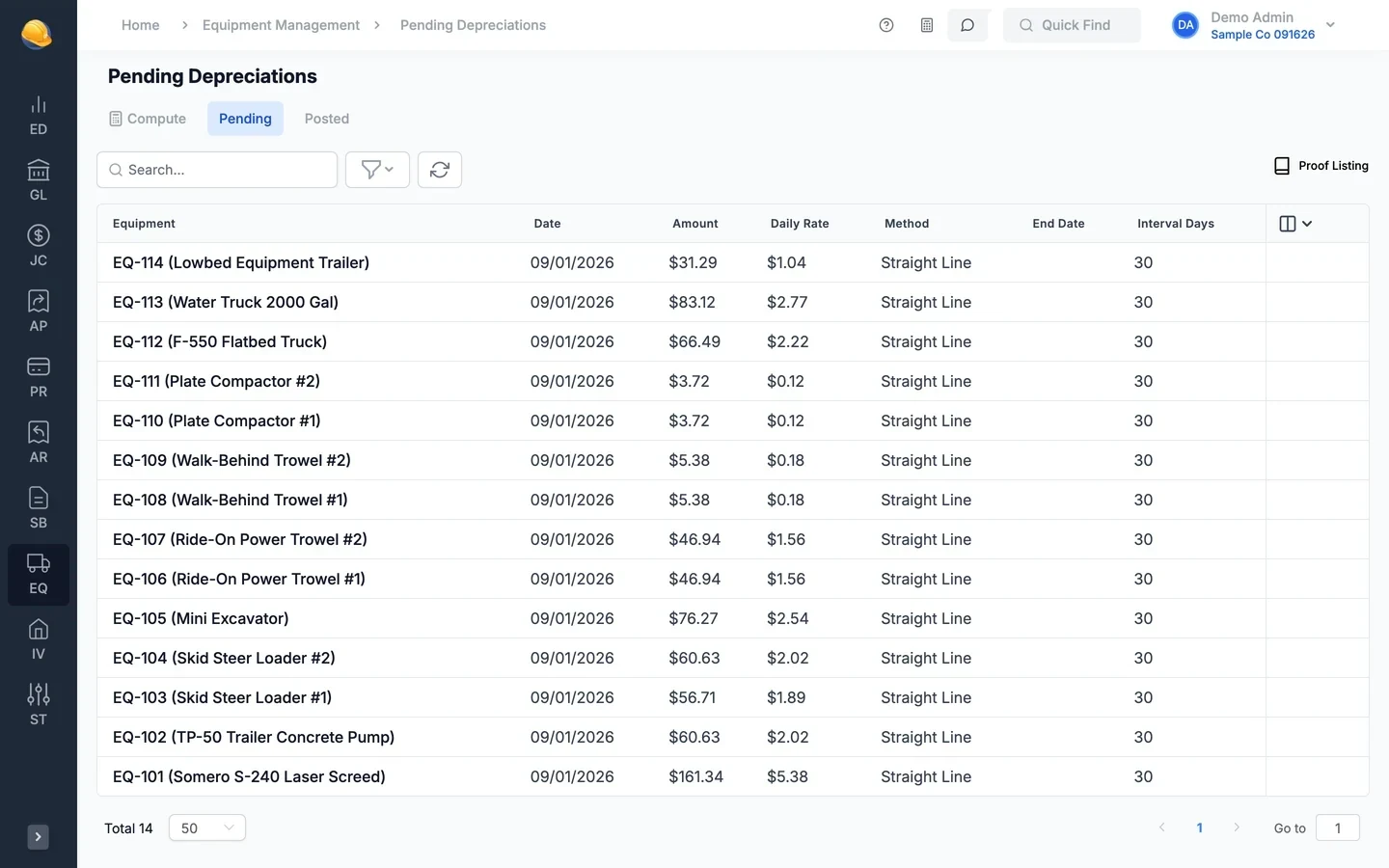1389x868 pixels.
Task: Open the filter dropdown
Action: pyautogui.click(x=377, y=170)
